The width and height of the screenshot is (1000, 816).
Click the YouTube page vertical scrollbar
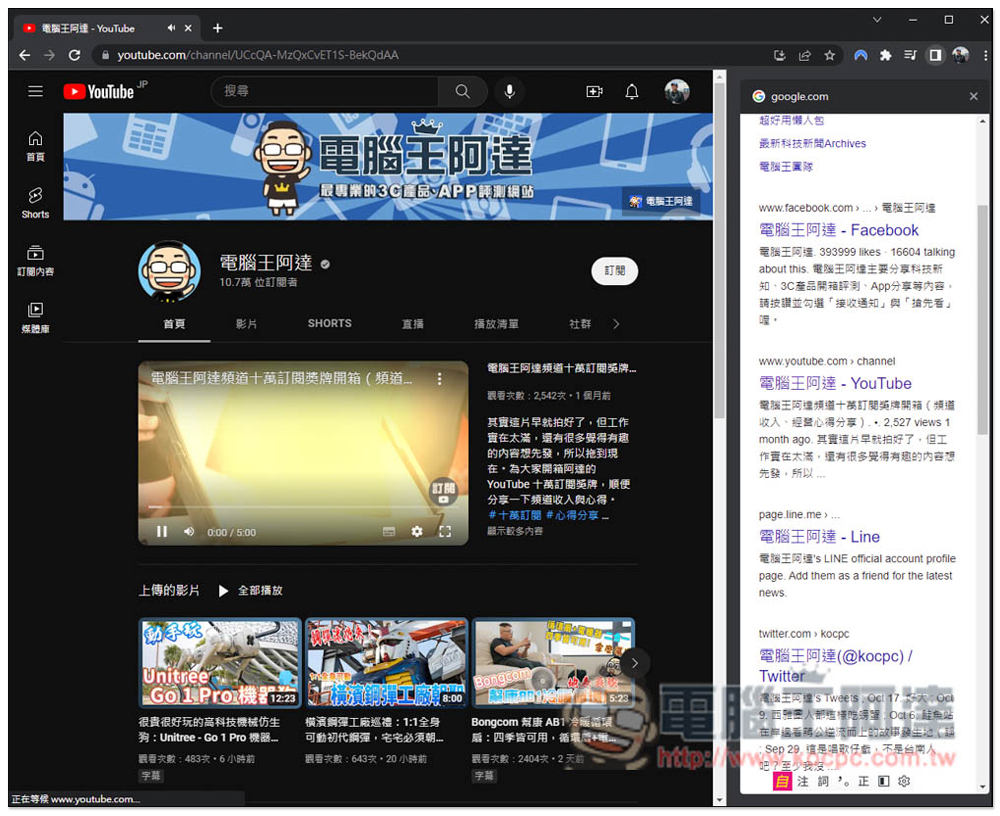coord(719,252)
